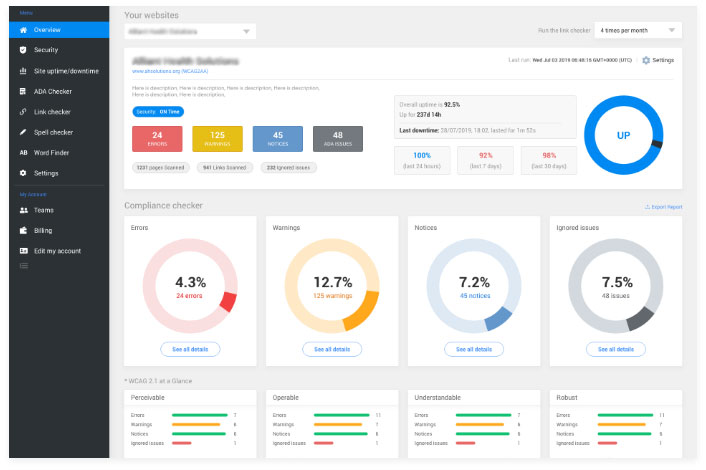Click the home icon beside Overview
Viewport: 706px width, 470px height.
pyautogui.click(x=23, y=30)
